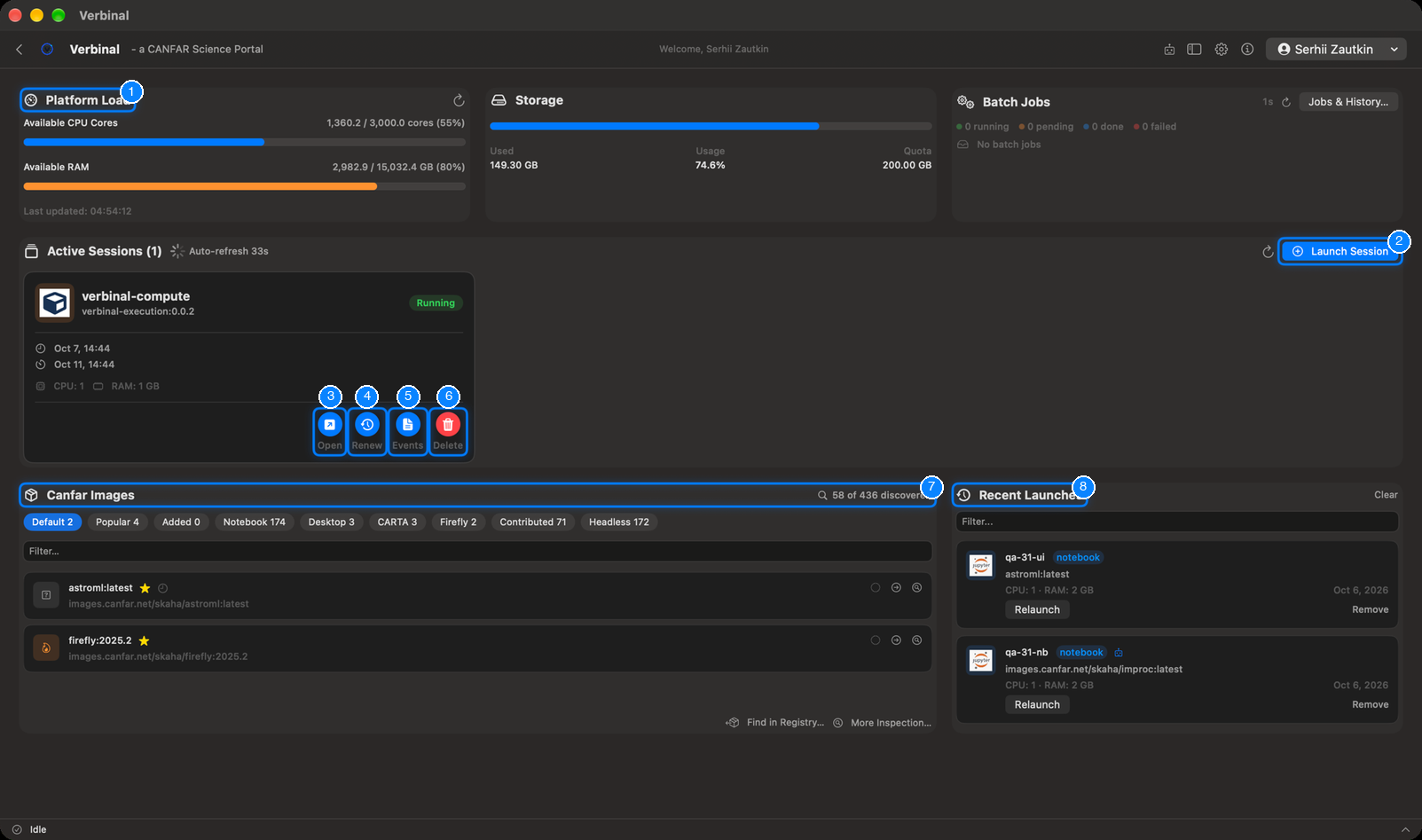
Task: Show the Desktop 3 image category
Action: pos(332,522)
